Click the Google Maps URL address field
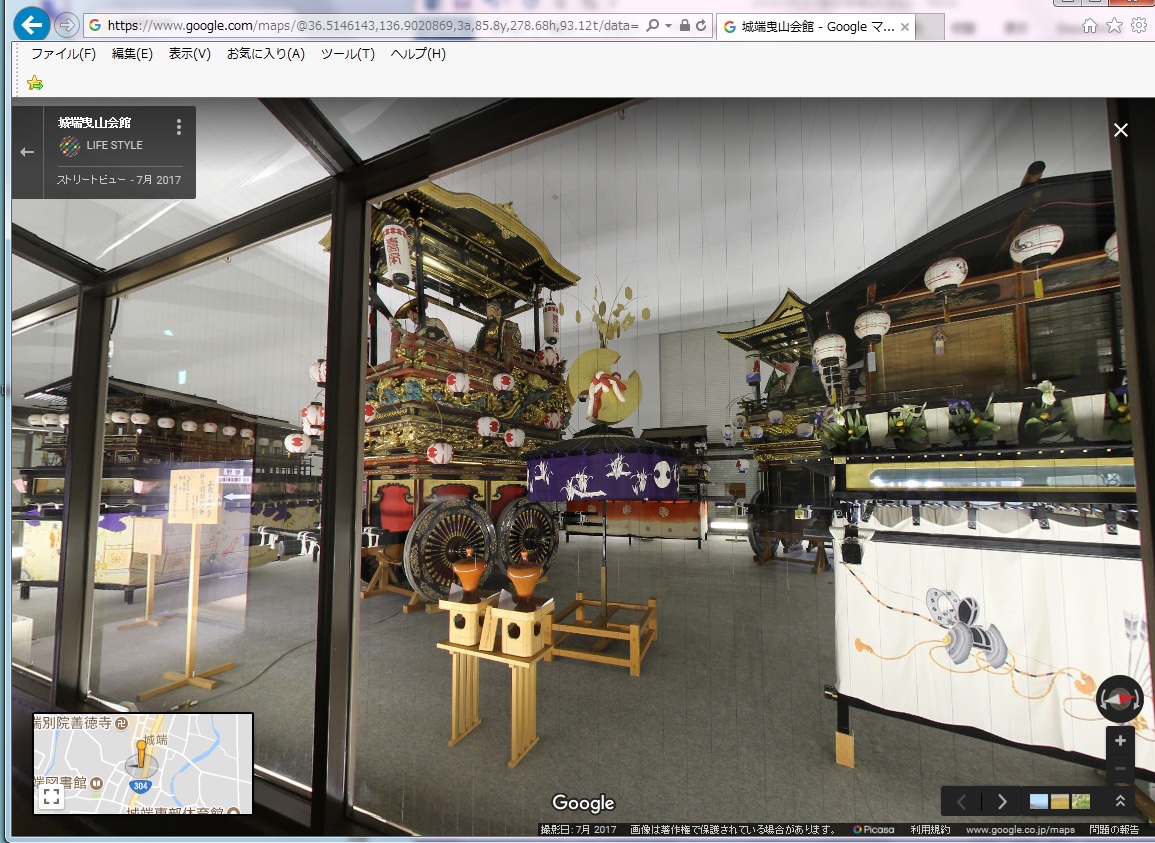Screen dimensions: 1155x843 tap(373, 26)
